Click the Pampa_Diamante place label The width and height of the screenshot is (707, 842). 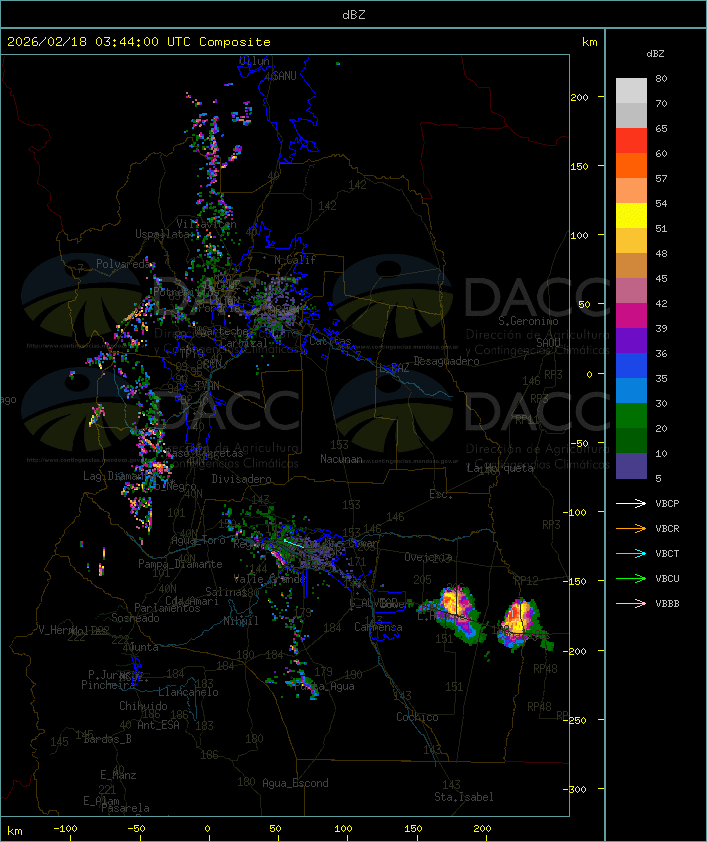pos(180,564)
